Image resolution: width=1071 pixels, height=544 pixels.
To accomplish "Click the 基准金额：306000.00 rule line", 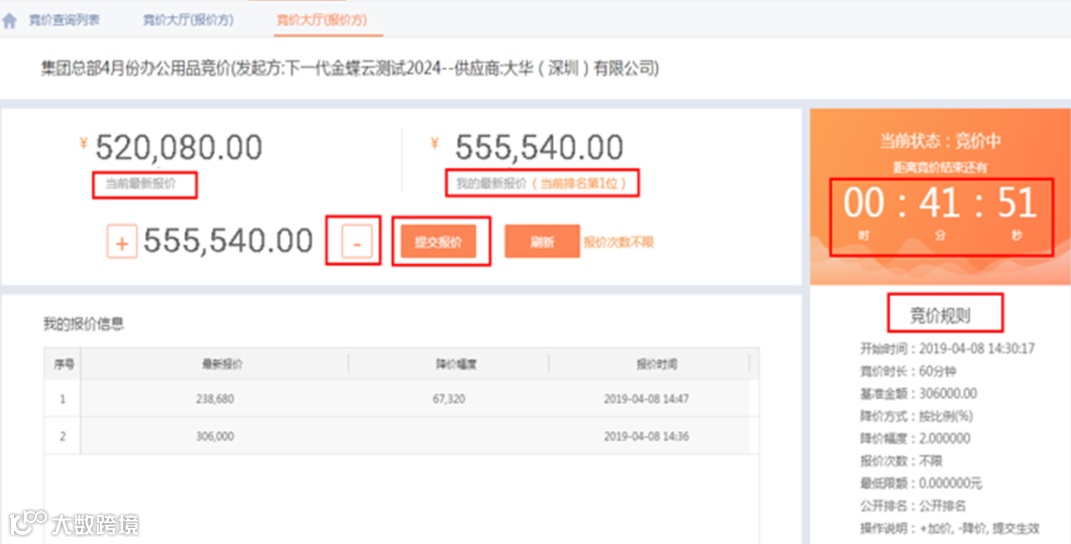I will coord(918,394).
